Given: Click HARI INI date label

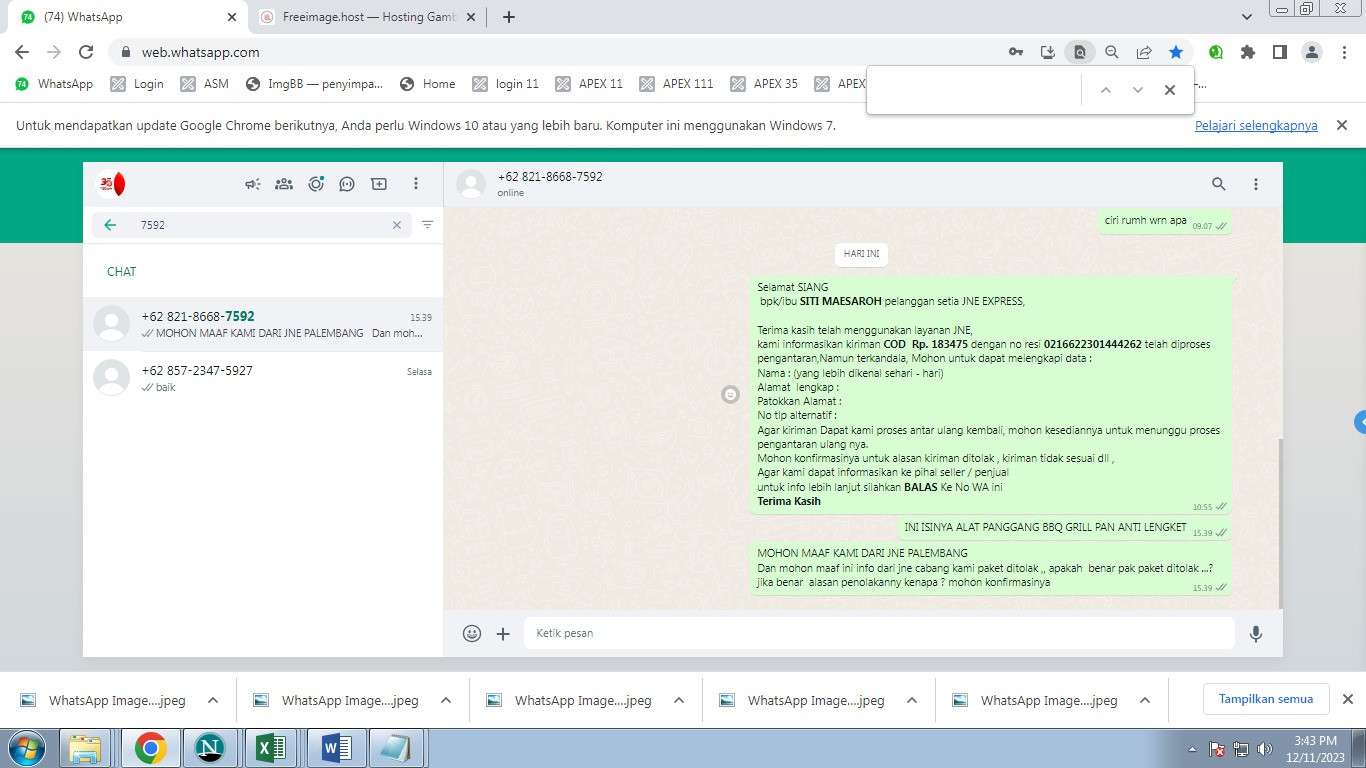Looking at the screenshot, I should 861,254.
